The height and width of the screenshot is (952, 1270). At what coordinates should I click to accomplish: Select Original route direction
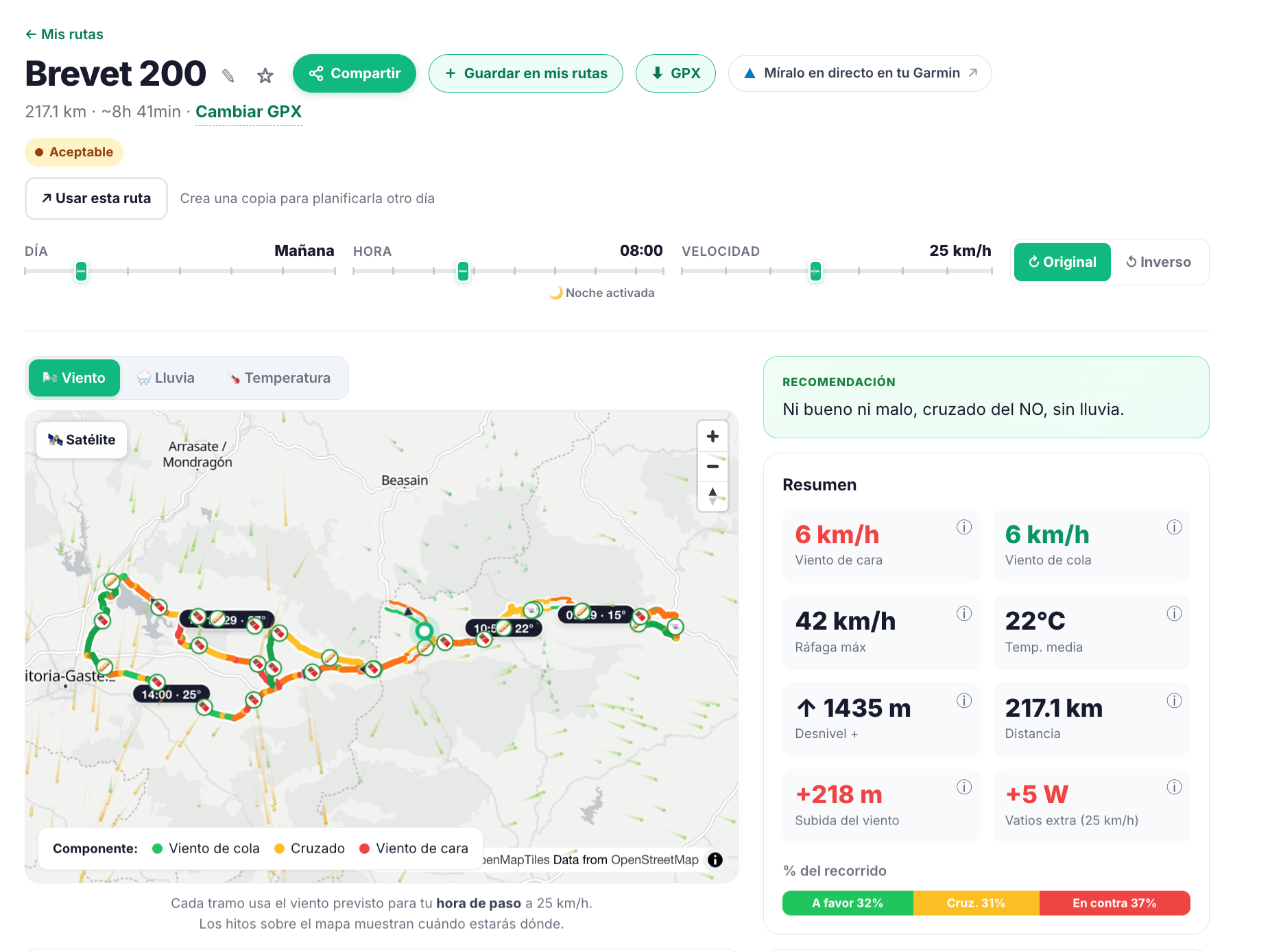coord(1062,262)
